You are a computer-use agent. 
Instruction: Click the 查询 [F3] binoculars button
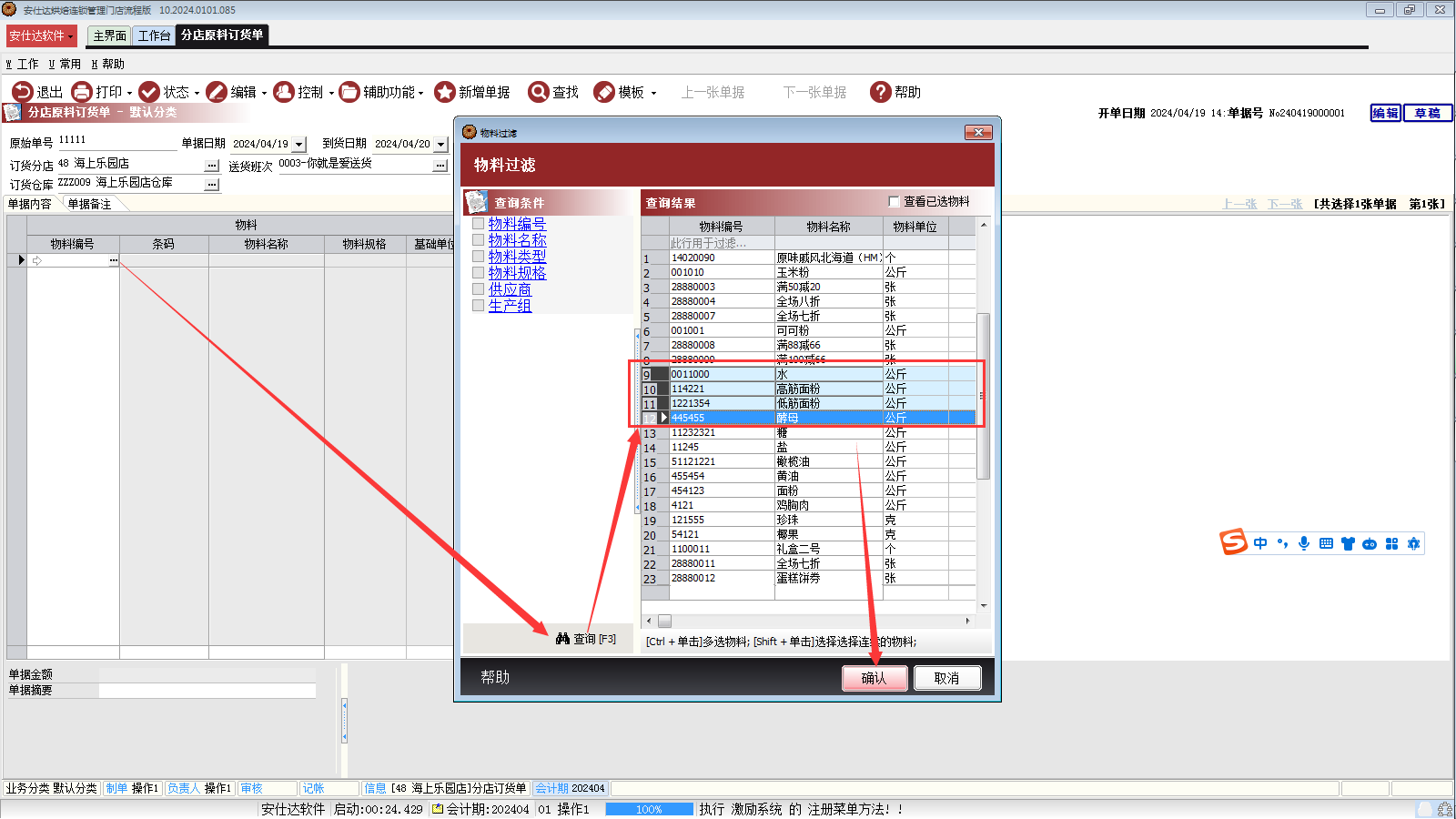586,639
